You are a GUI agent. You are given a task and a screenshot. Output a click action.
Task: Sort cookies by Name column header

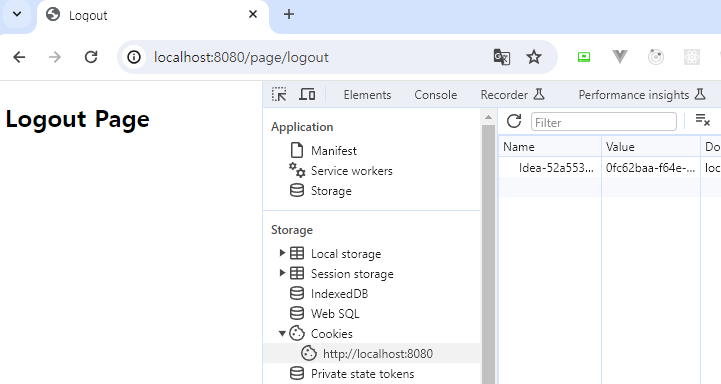pos(550,147)
